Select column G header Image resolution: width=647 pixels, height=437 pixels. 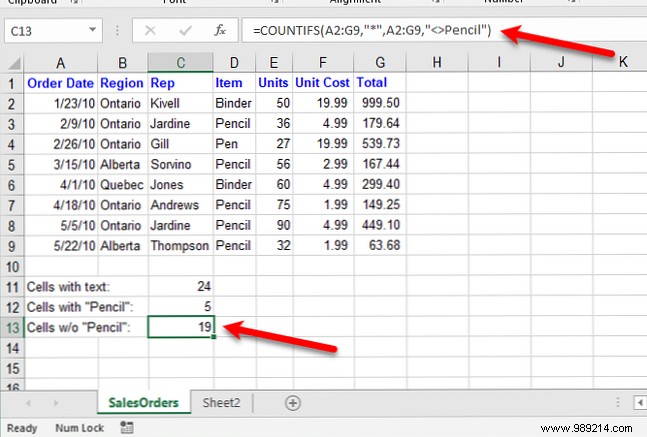[380, 63]
